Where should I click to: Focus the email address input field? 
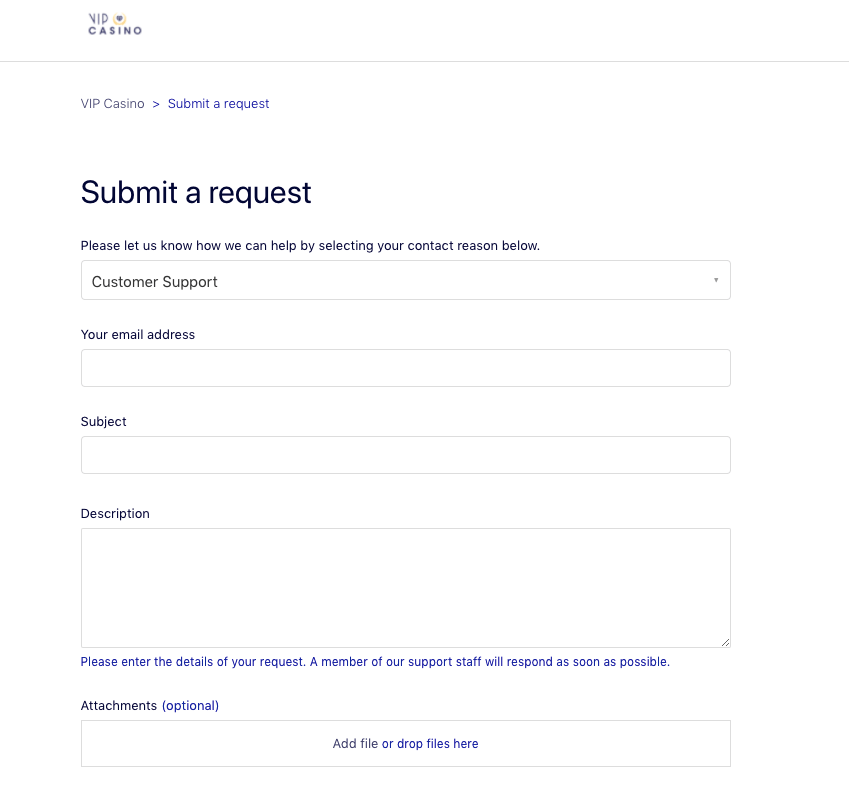pos(406,368)
